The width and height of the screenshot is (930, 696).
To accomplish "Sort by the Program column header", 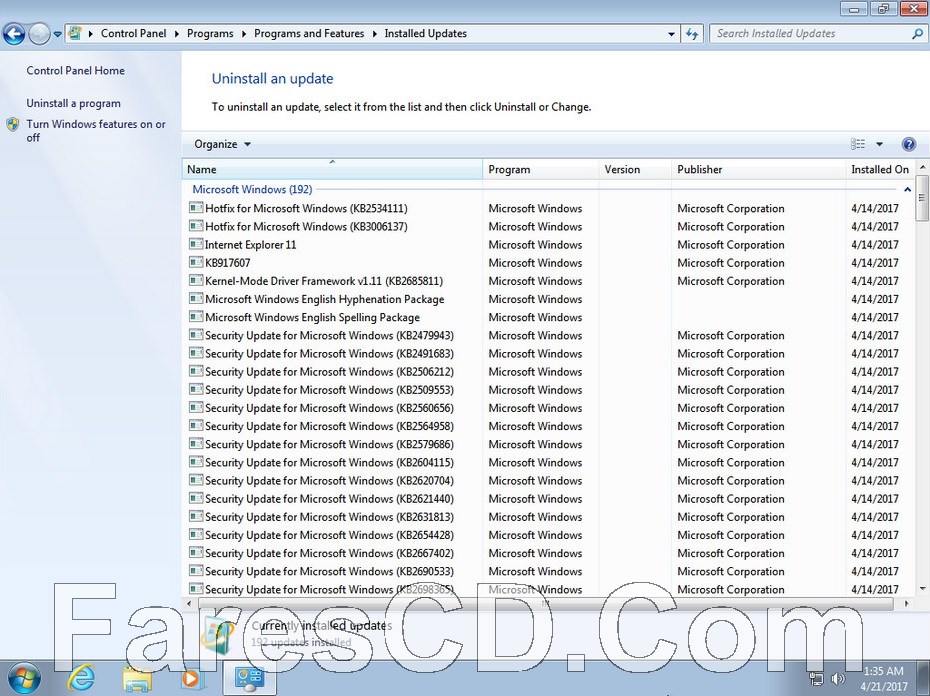I will click(x=541, y=169).
